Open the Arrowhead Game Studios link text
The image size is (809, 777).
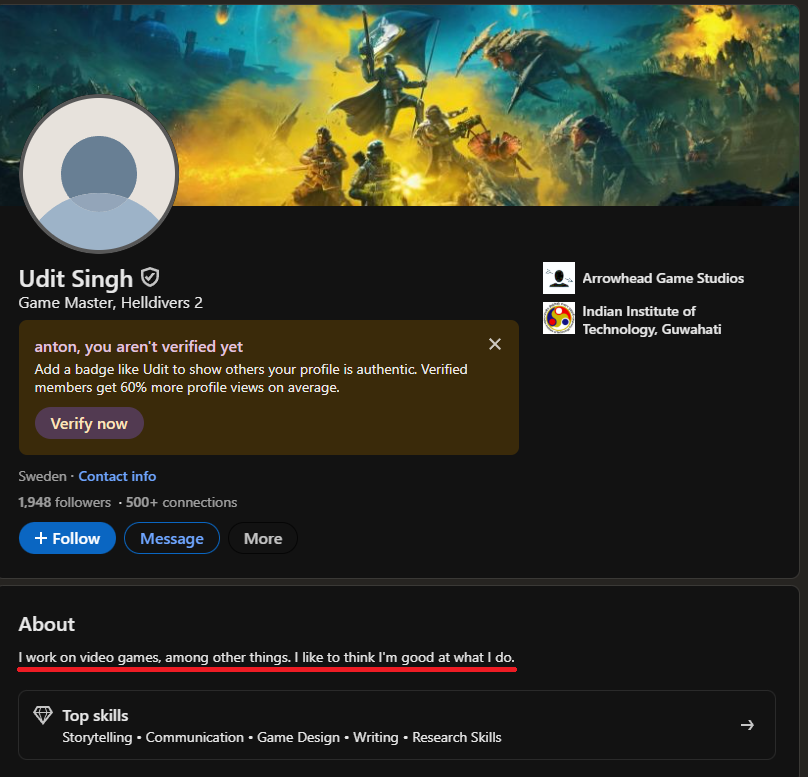pyautogui.click(x=663, y=278)
